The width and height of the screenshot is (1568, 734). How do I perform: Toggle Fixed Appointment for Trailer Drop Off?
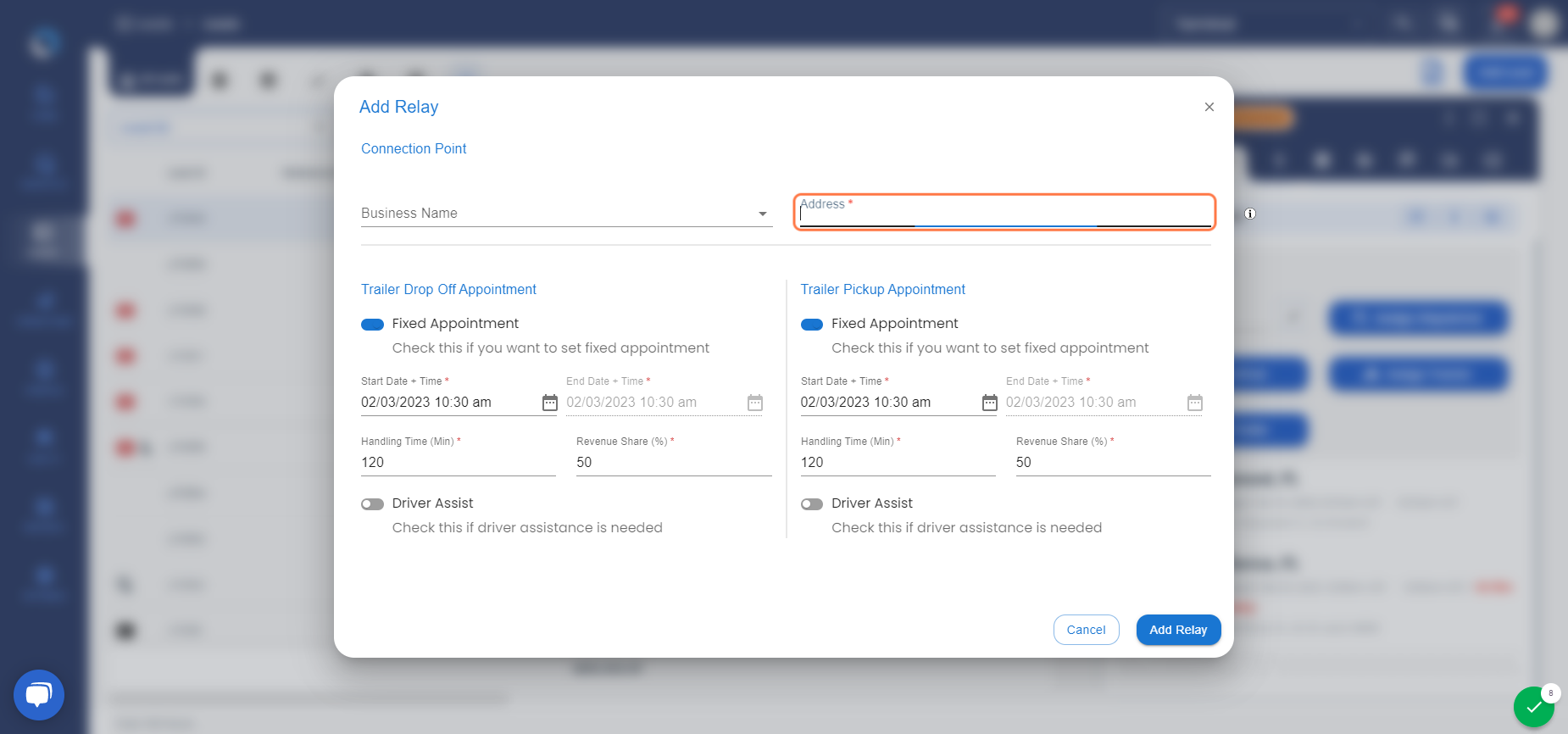tap(373, 325)
